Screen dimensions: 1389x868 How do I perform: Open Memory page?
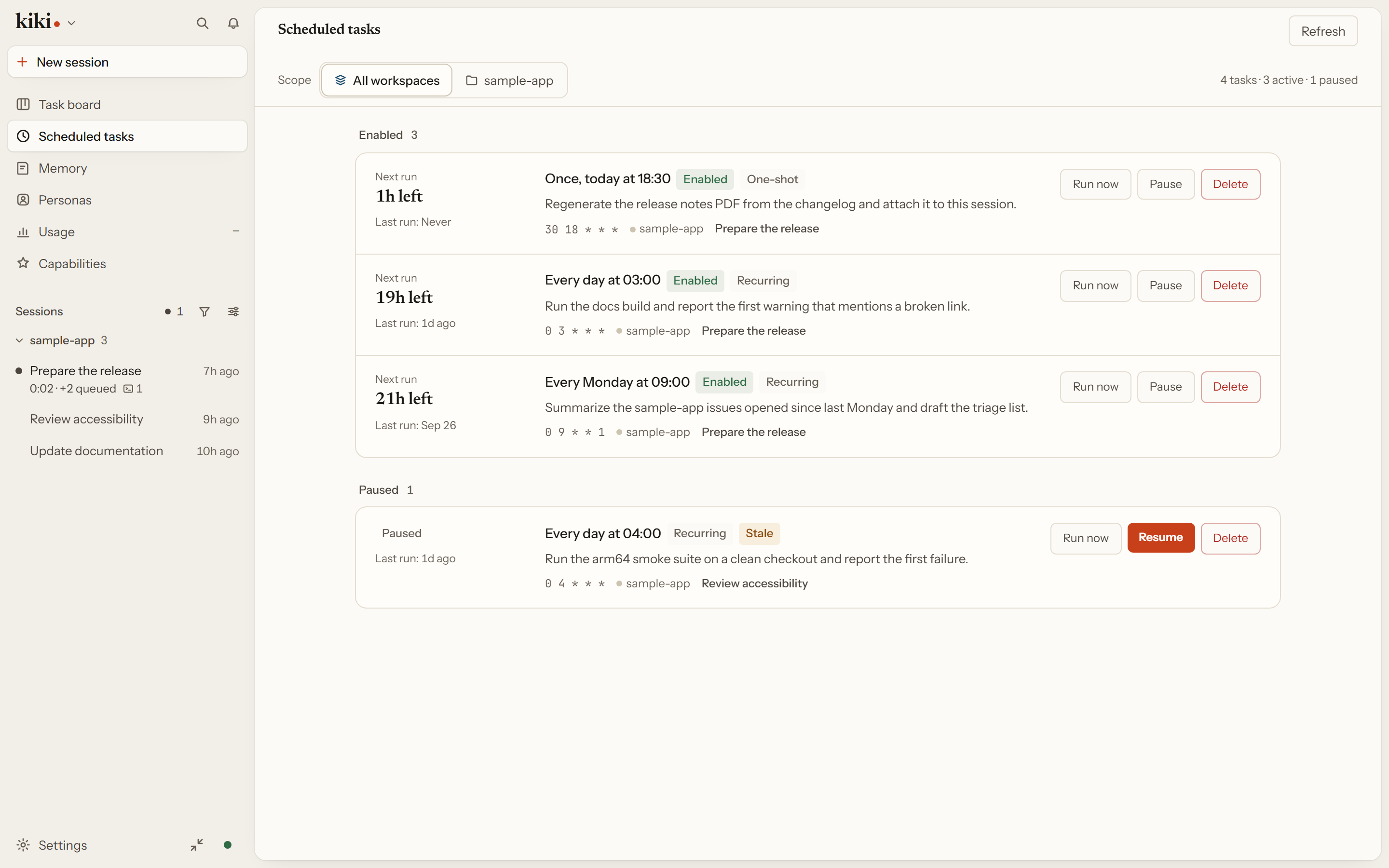click(x=127, y=168)
